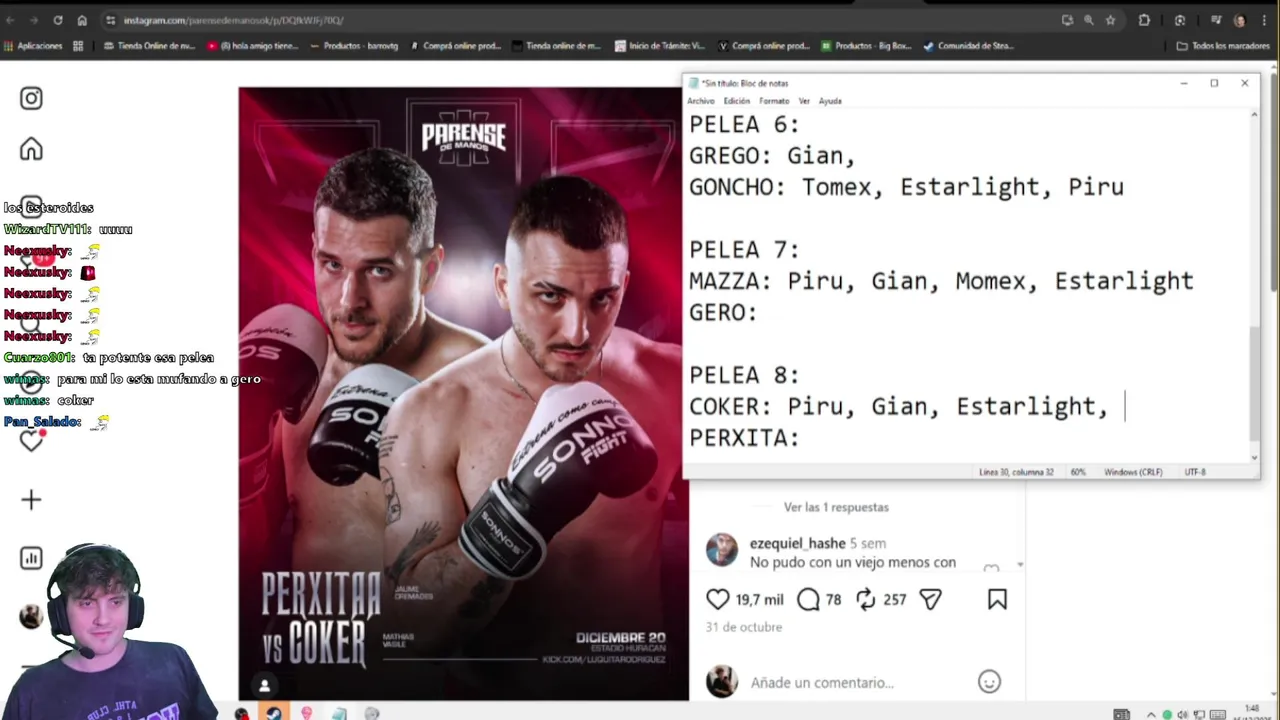Open Edición menu in Notepad
Screen dimensions: 1280x720
coord(737,101)
